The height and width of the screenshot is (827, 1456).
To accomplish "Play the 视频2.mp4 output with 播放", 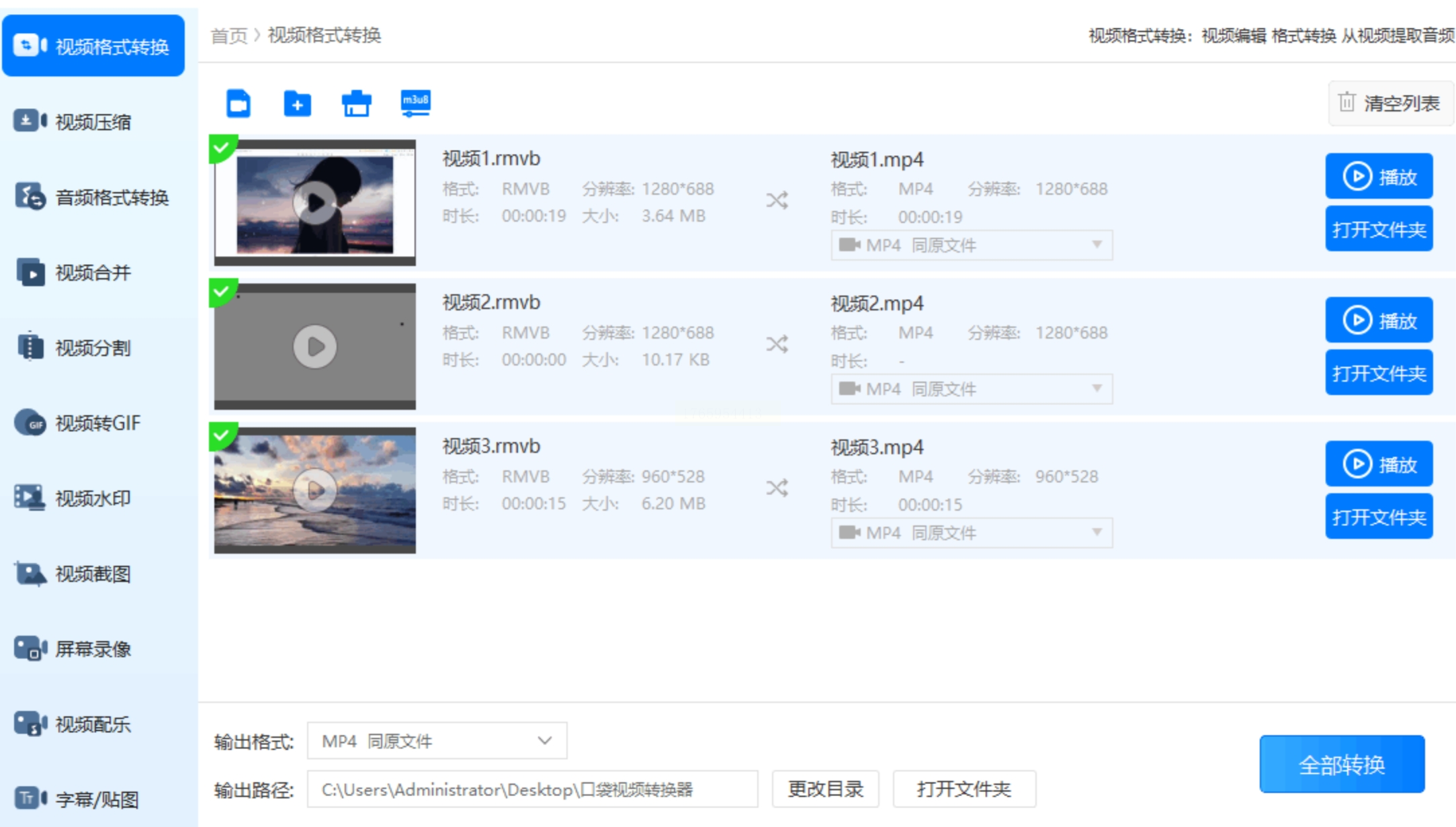I will 1378,320.
